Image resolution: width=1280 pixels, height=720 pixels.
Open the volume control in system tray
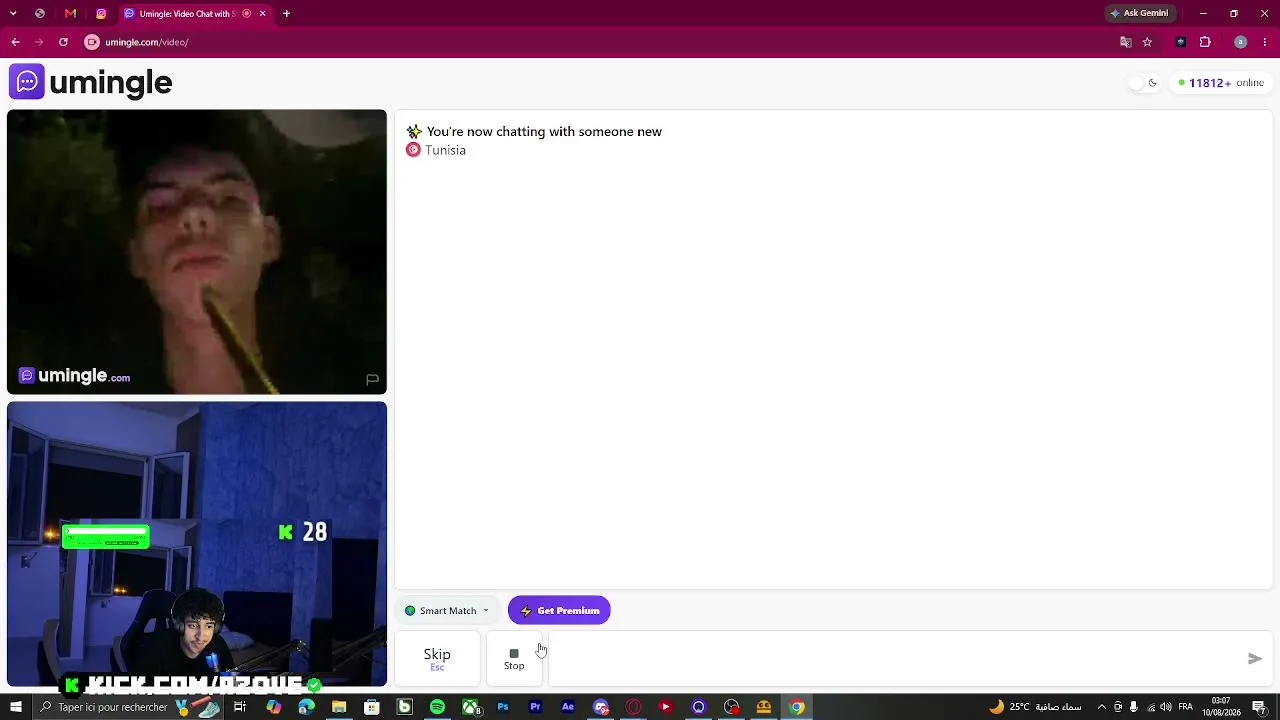pyautogui.click(x=1165, y=707)
